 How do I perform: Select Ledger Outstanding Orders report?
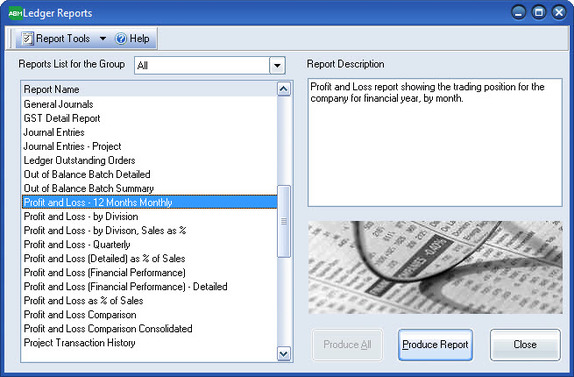(149, 160)
